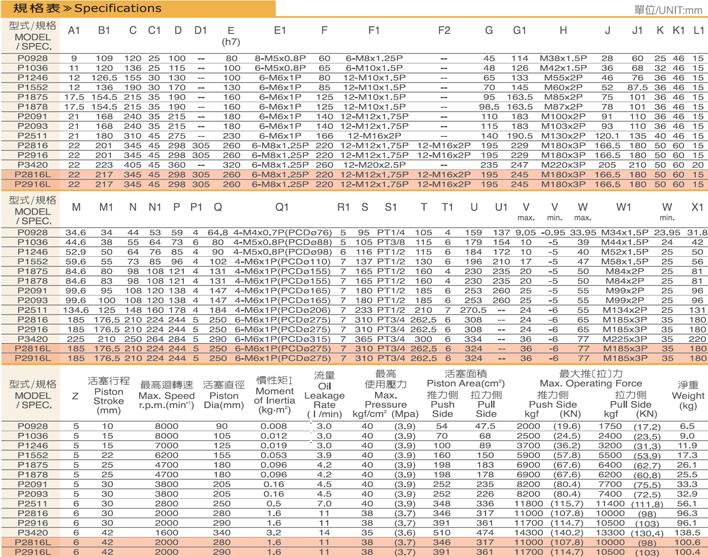Select the "0.053" moment of inertia value

(273, 455)
